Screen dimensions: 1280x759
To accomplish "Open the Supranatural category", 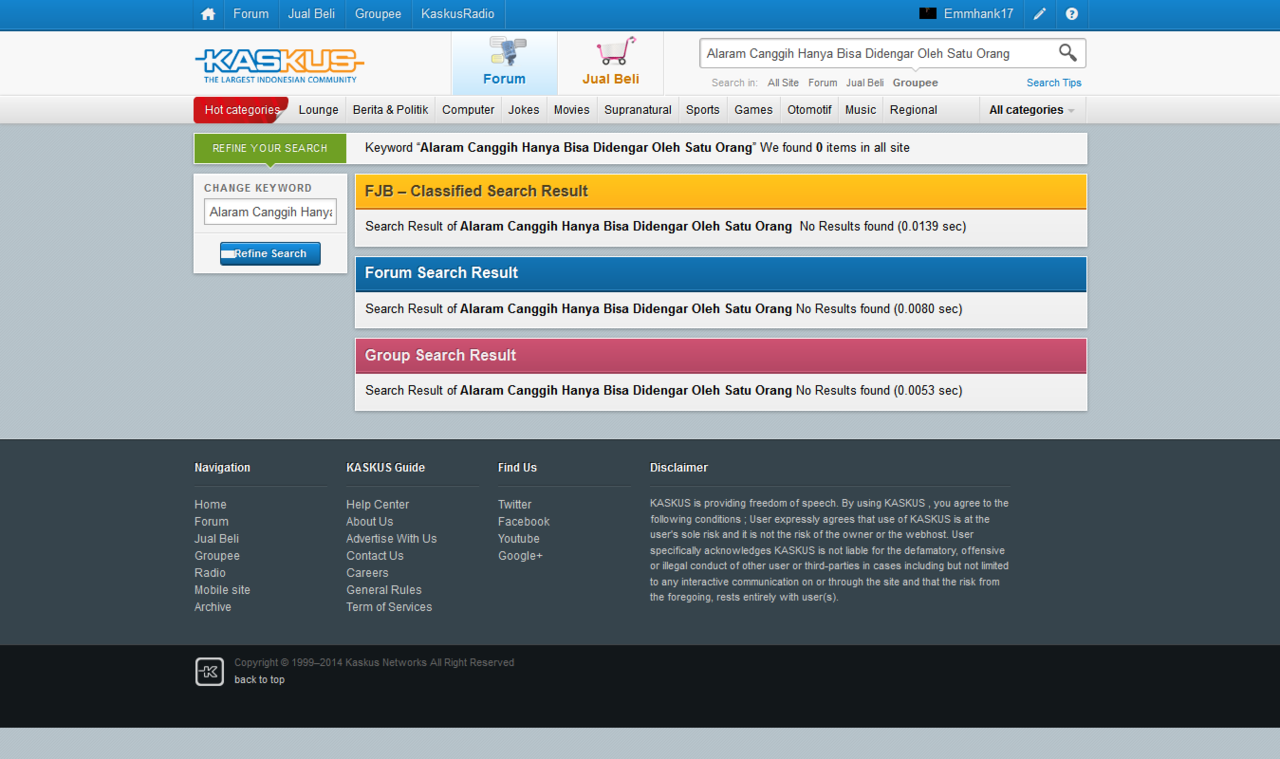I will (x=637, y=110).
